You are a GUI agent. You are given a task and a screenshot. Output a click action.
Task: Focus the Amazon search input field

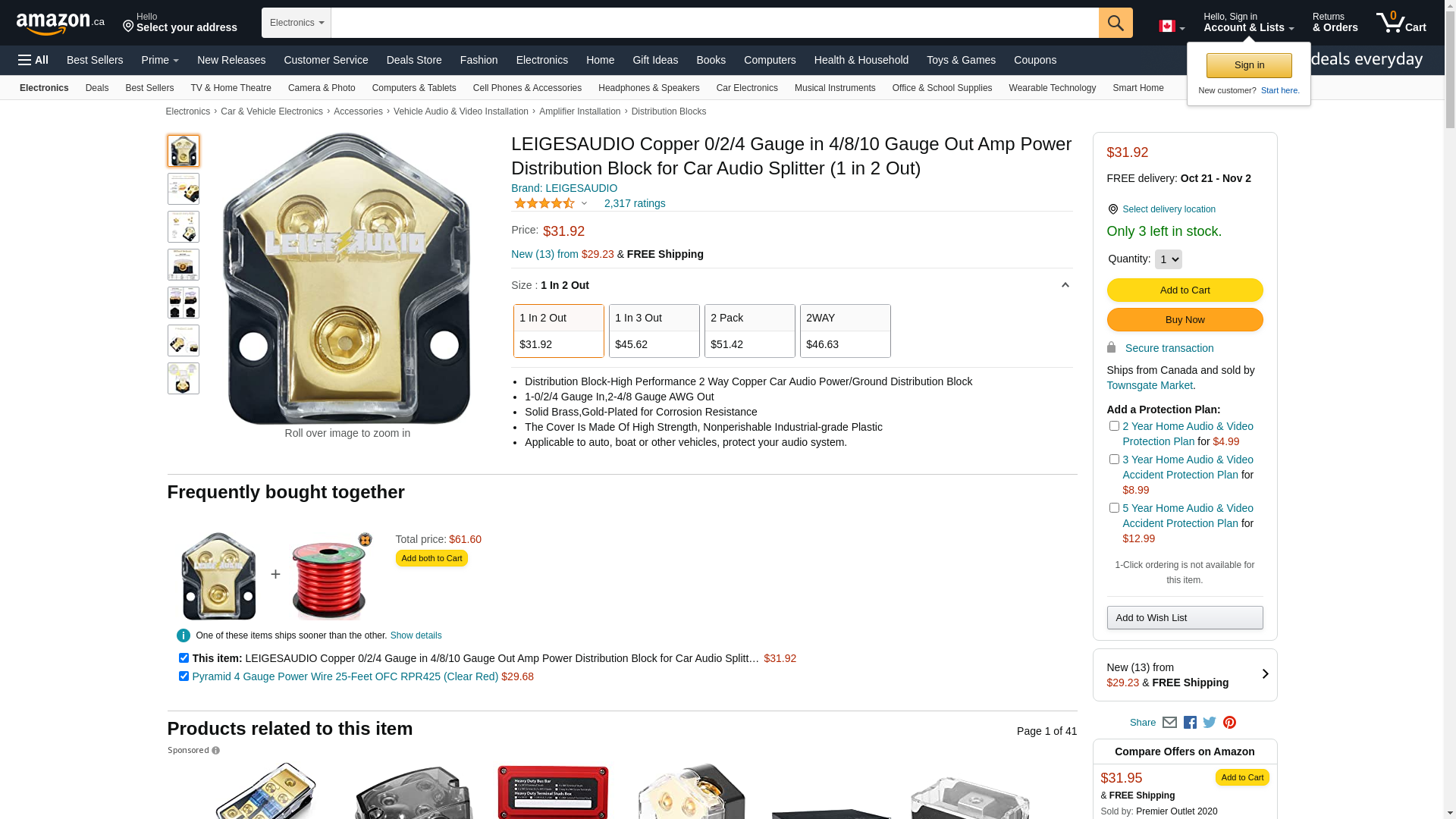click(714, 23)
